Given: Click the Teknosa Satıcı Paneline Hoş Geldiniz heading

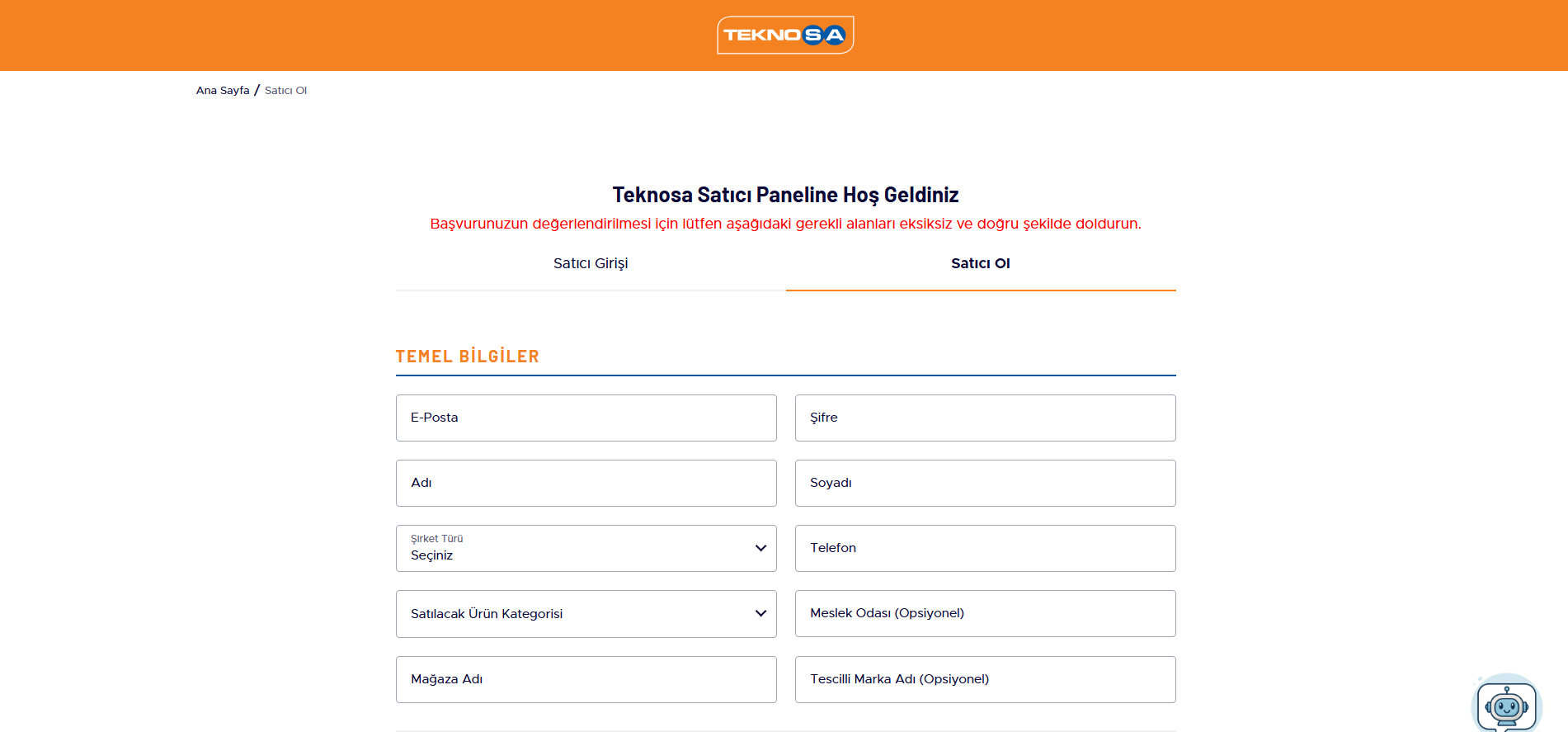Looking at the screenshot, I should click(785, 195).
